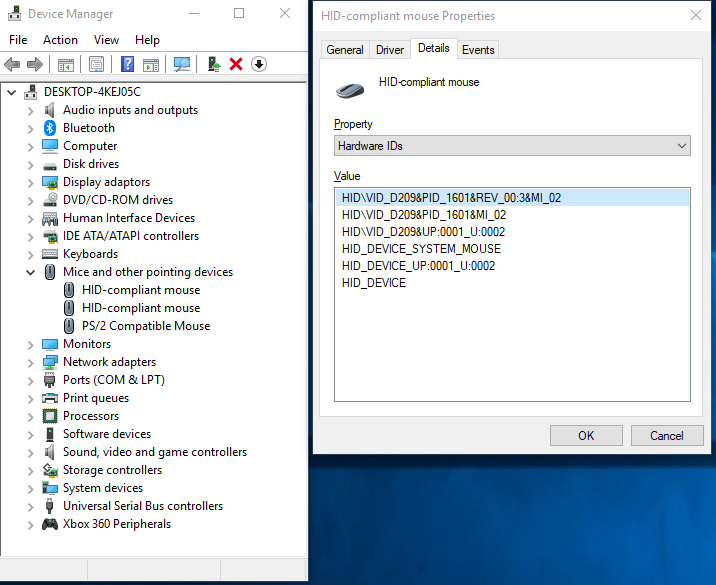716x585 pixels.
Task: Open the Property dropdown showing Hardware IDs
Action: tap(512, 146)
